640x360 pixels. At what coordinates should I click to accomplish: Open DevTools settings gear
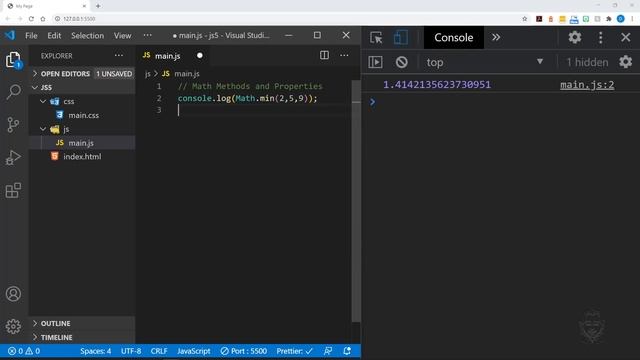point(575,38)
